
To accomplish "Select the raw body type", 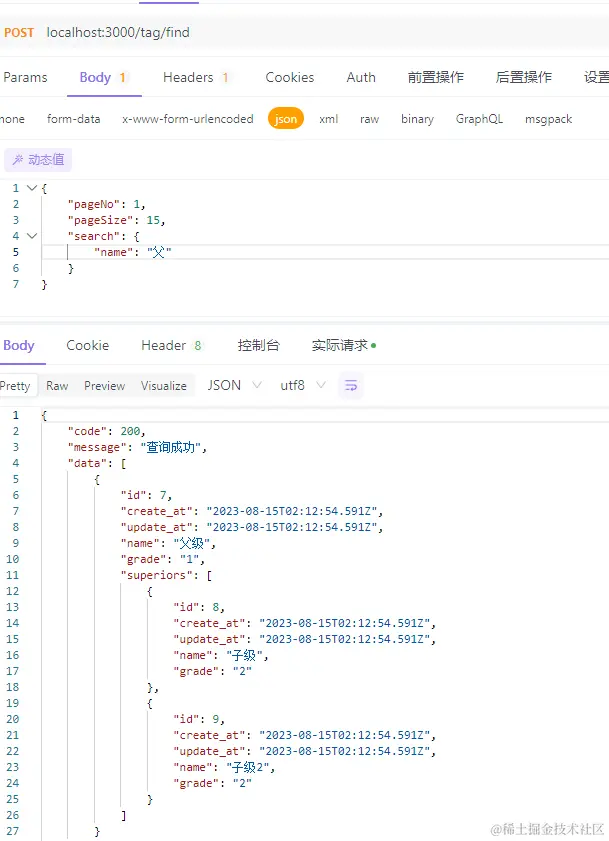I will (370, 119).
